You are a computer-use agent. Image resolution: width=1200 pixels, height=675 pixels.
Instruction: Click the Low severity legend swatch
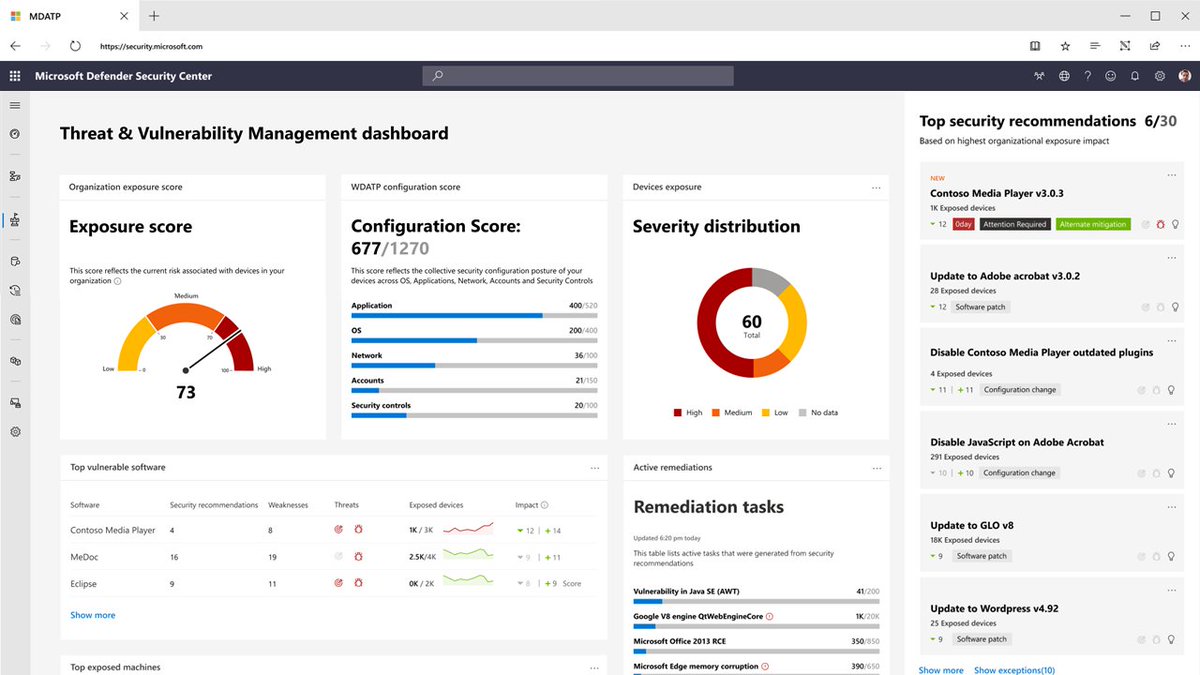[766, 412]
